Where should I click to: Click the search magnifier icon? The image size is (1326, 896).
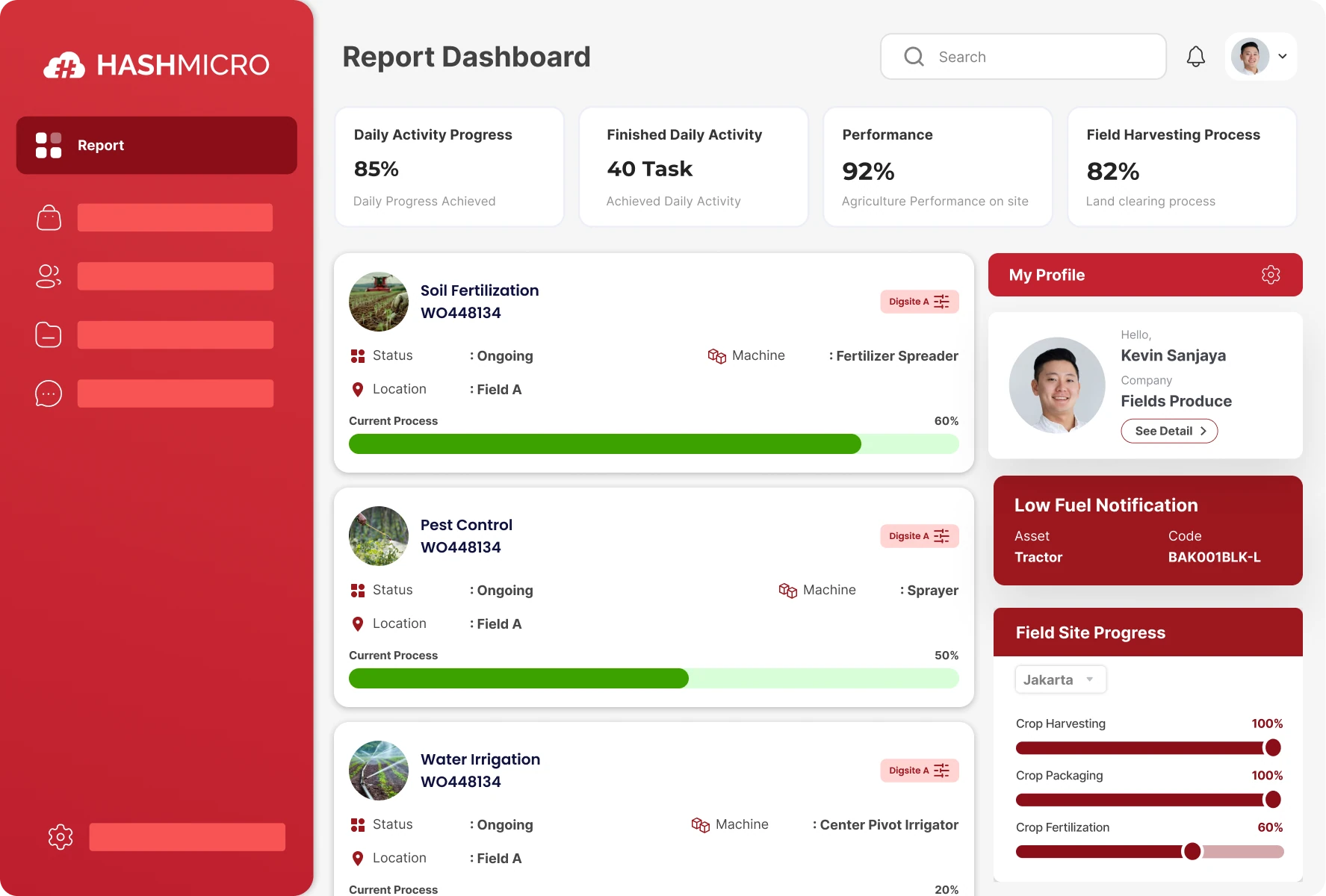pos(914,57)
